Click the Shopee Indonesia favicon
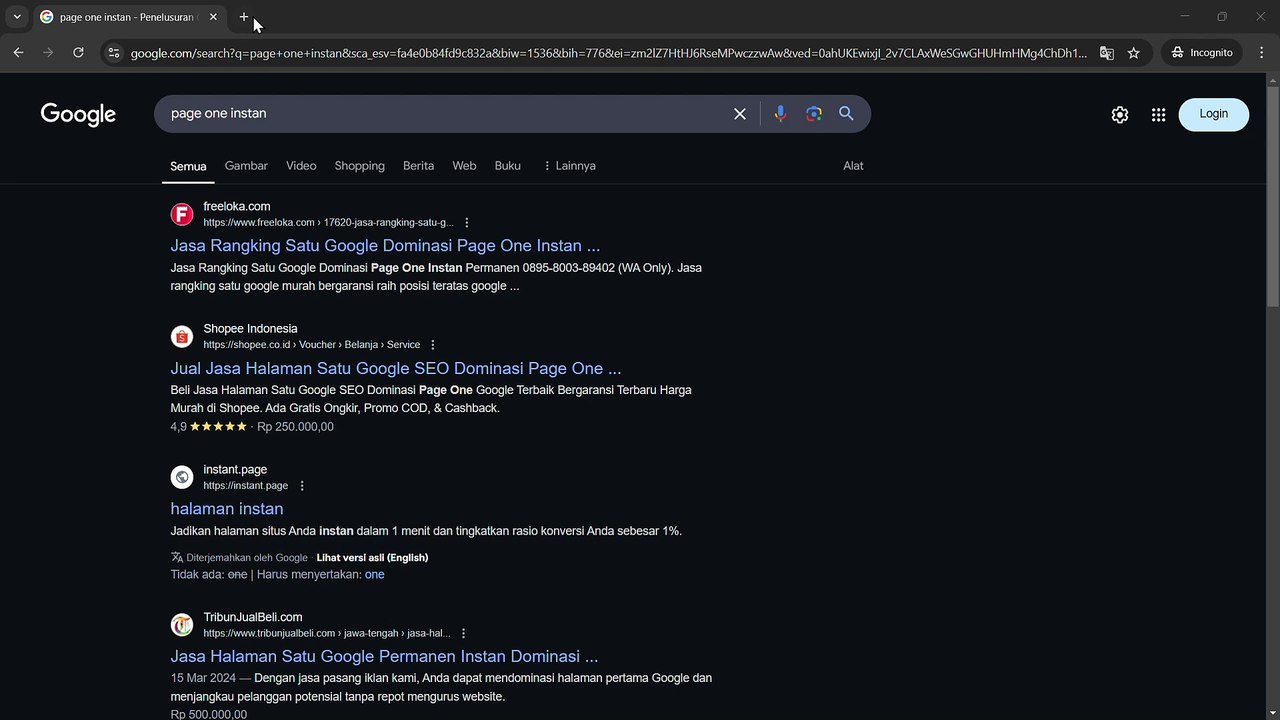The width and height of the screenshot is (1280, 720). click(182, 336)
